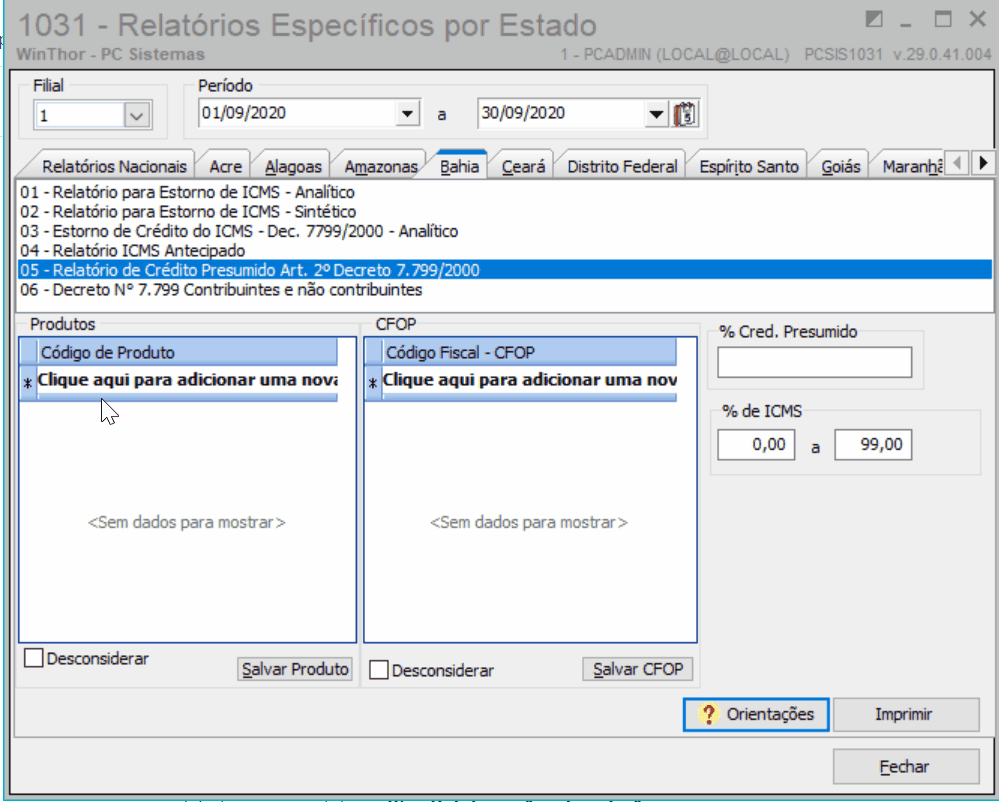Select report 03 Estorno de Crédito do ICMS
Viewport: 999px width, 802px height.
pyautogui.click(x=505, y=231)
